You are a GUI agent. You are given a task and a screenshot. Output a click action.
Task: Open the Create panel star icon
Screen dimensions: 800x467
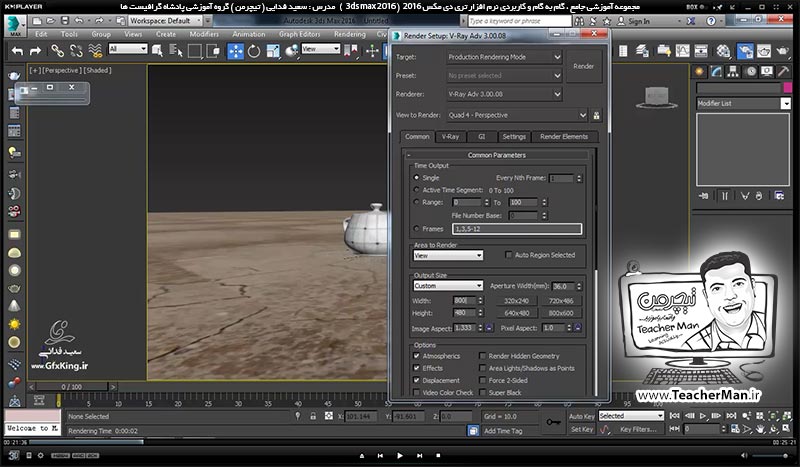[699, 71]
